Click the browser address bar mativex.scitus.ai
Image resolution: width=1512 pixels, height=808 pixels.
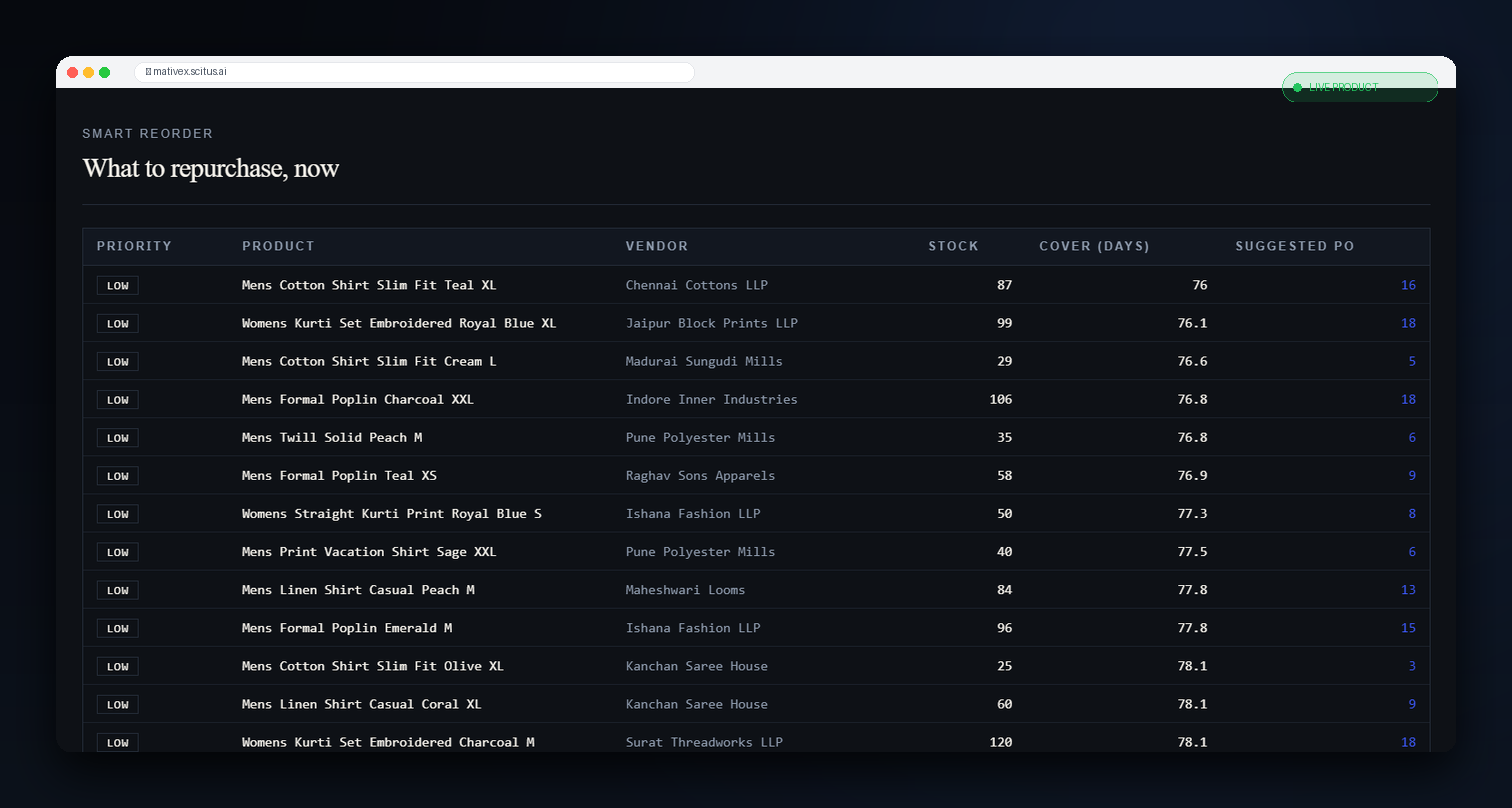tap(414, 72)
